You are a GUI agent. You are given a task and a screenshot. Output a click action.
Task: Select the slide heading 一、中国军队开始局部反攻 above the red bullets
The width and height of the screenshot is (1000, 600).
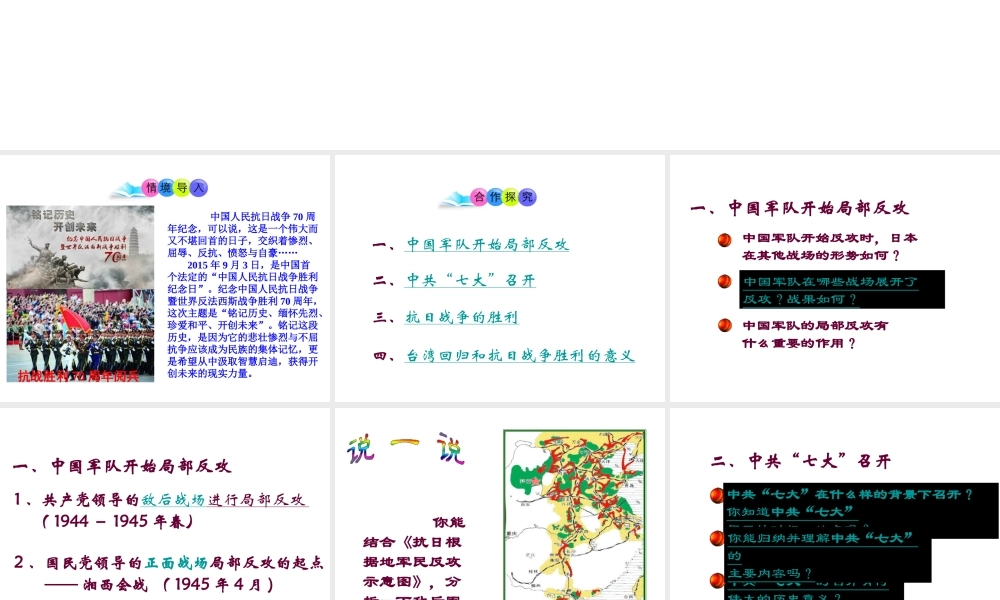799,208
